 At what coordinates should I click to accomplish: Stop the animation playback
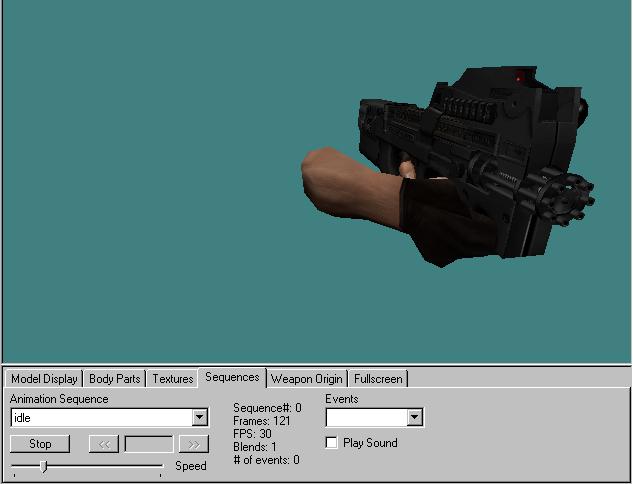[x=40, y=444]
